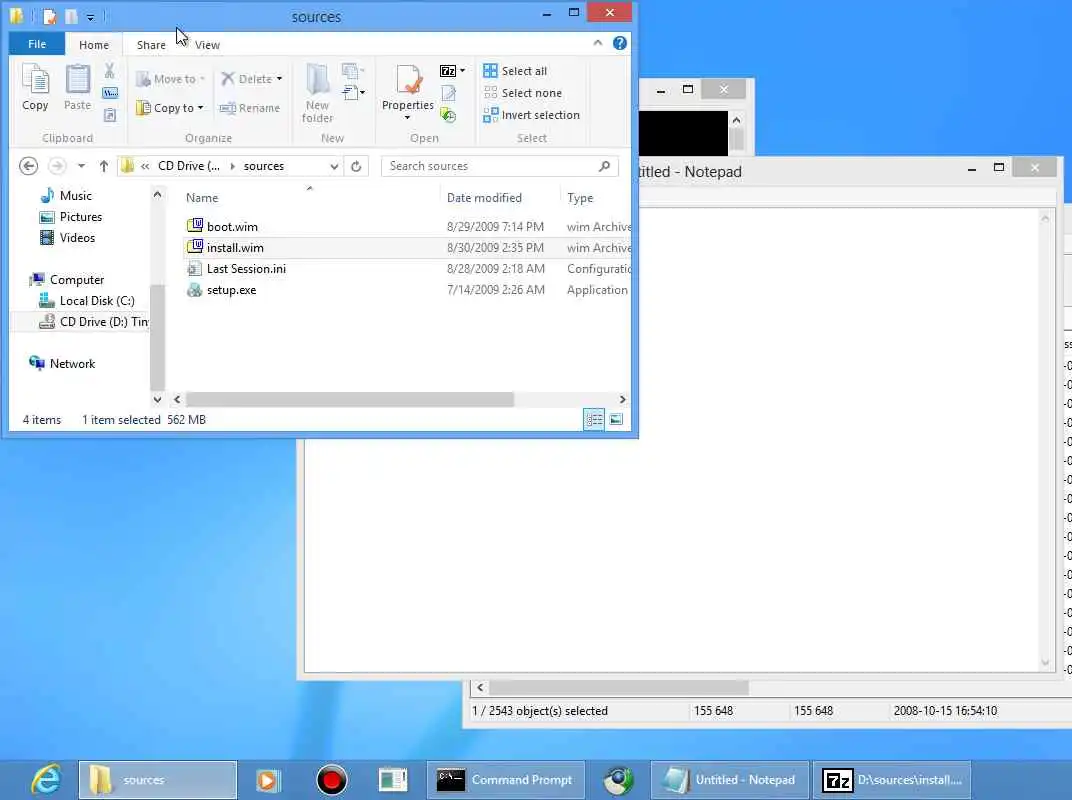Select Computer in navigation pane
1072x800 pixels.
[x=66, y=280]
